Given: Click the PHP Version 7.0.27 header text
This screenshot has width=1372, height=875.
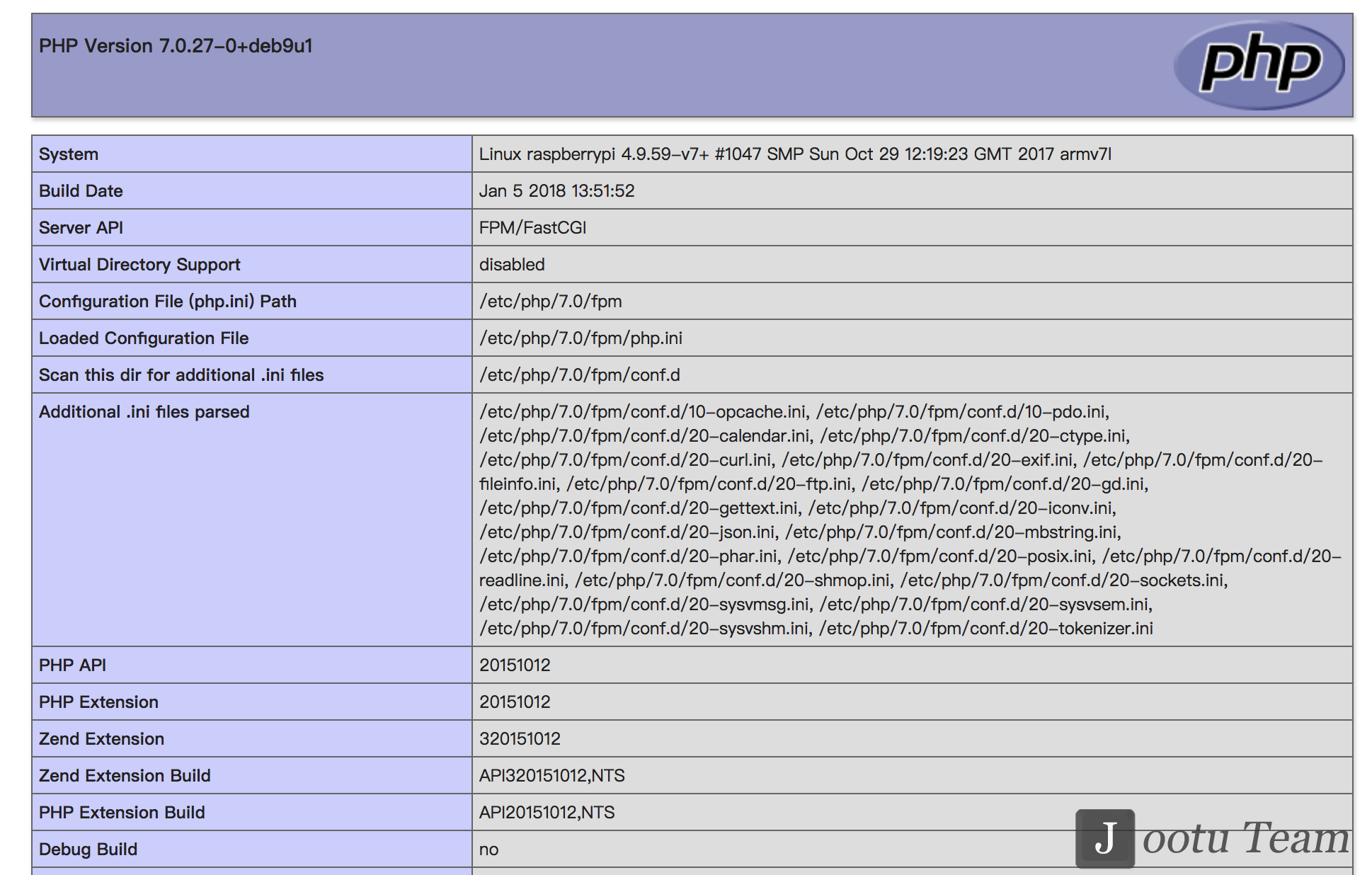Looking at the screenshot, I should click(176, 46).
